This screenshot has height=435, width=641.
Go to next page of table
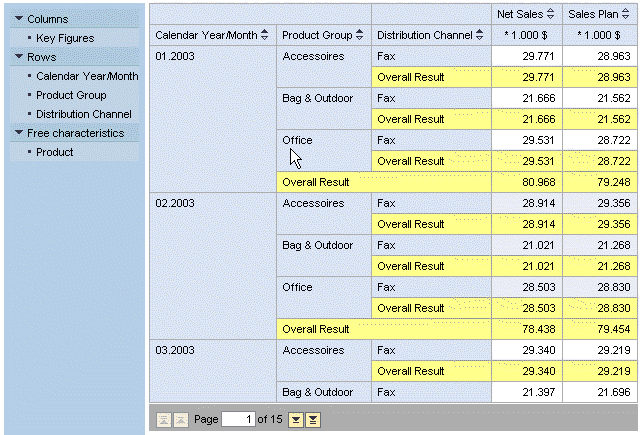point(295,419)
